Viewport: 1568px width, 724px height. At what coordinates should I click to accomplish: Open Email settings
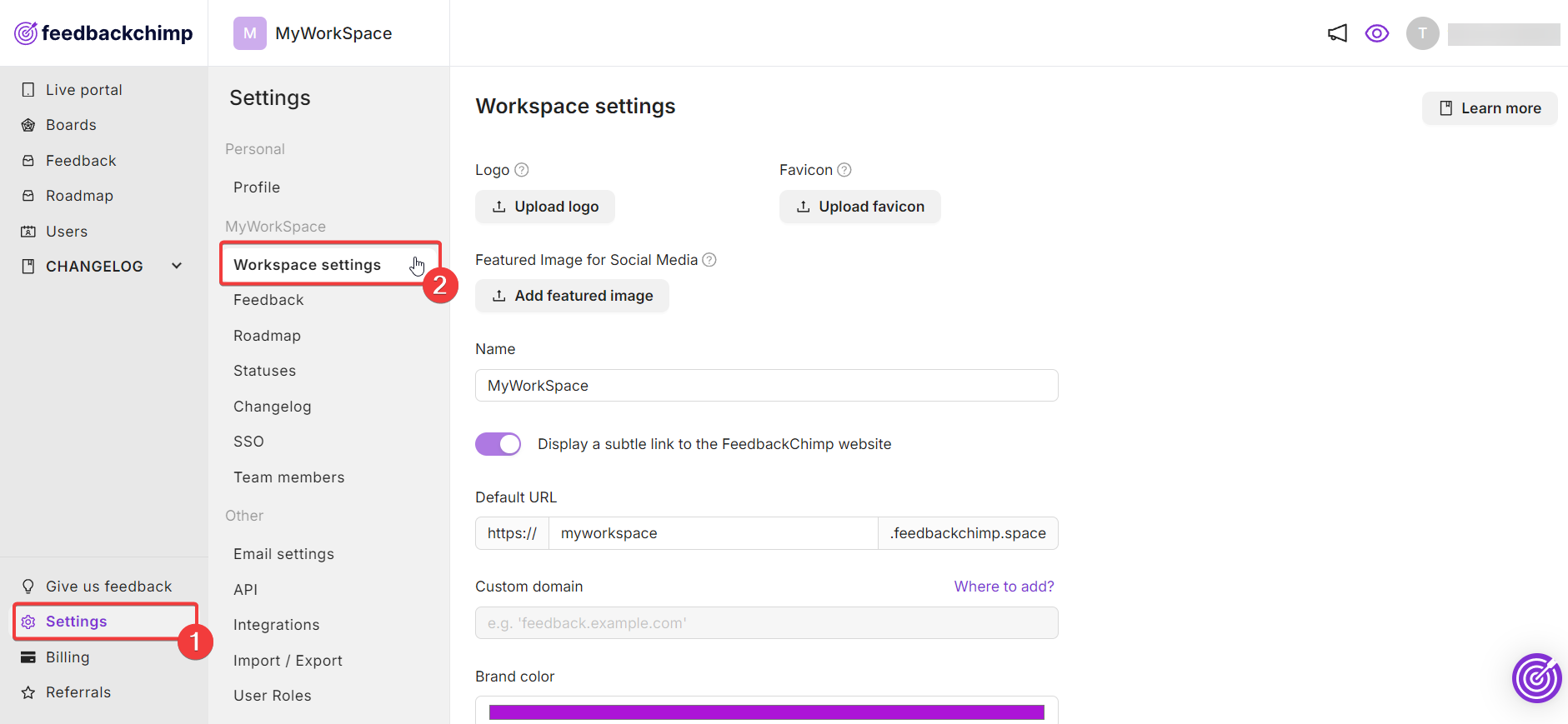pyautogui.click(x=283, y=554)
